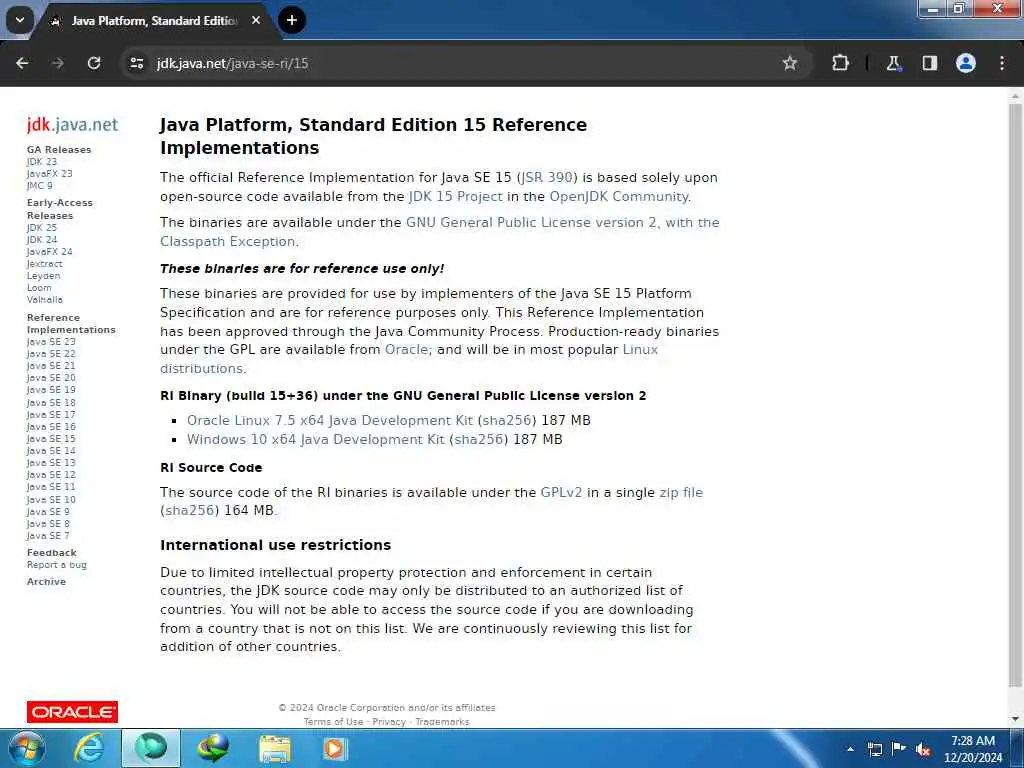View site information icon in address bar

[136, 63]
